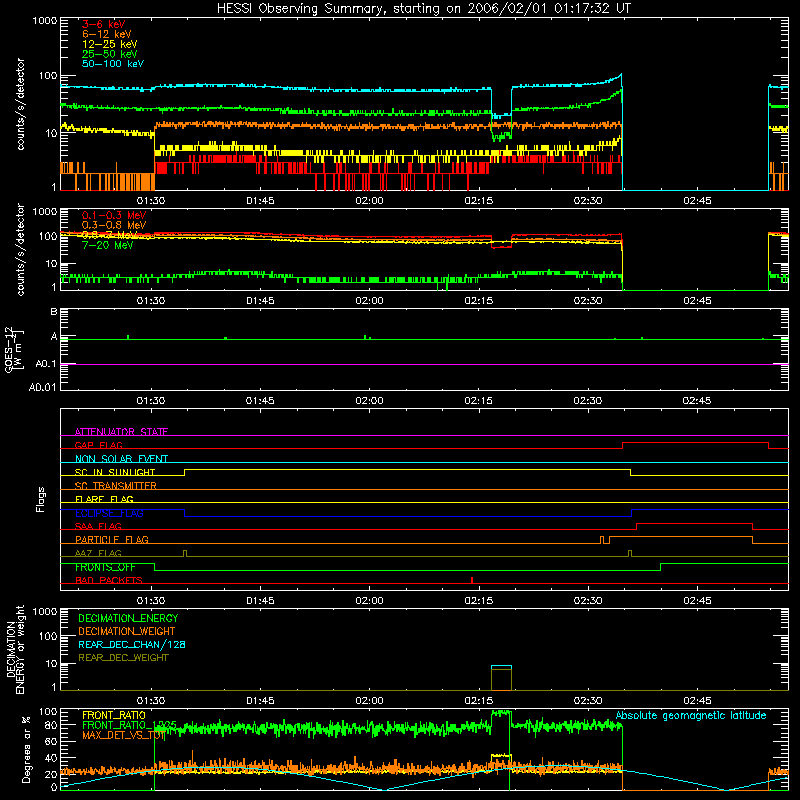Select the SC_TRANSMITTER flag label
This screenshot has width=800, height=800.
[x=115, y=486]
